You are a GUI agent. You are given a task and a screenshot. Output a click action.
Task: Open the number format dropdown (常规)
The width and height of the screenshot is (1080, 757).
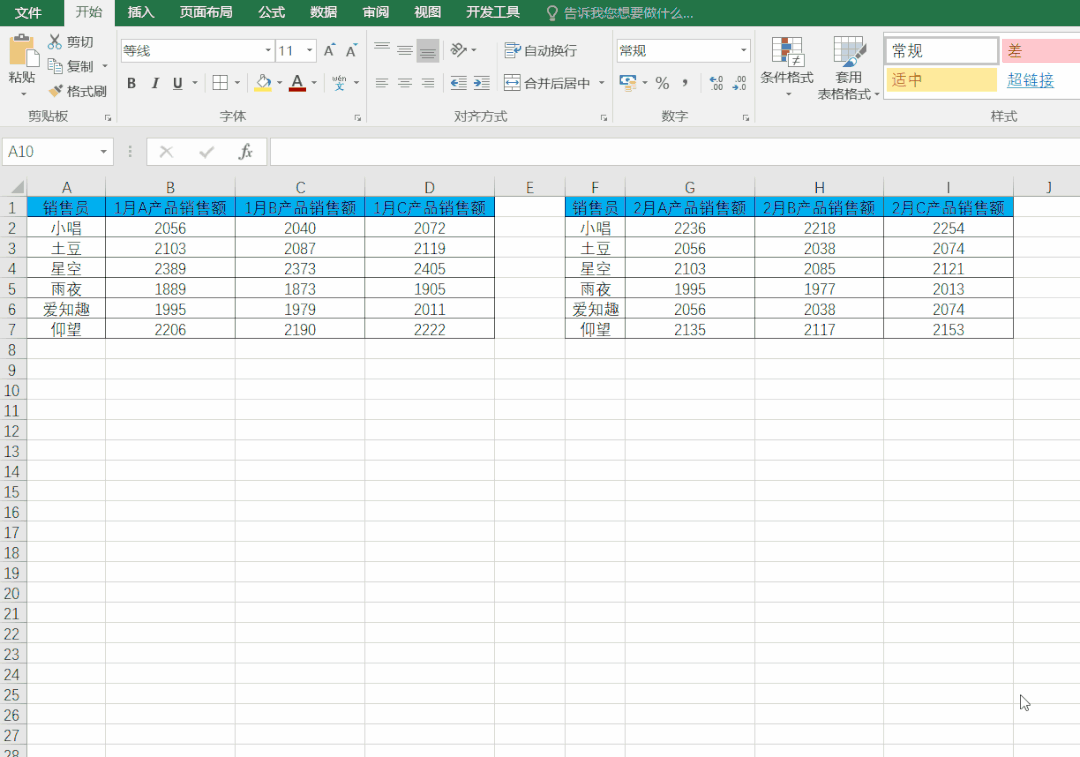pos(743,50)
